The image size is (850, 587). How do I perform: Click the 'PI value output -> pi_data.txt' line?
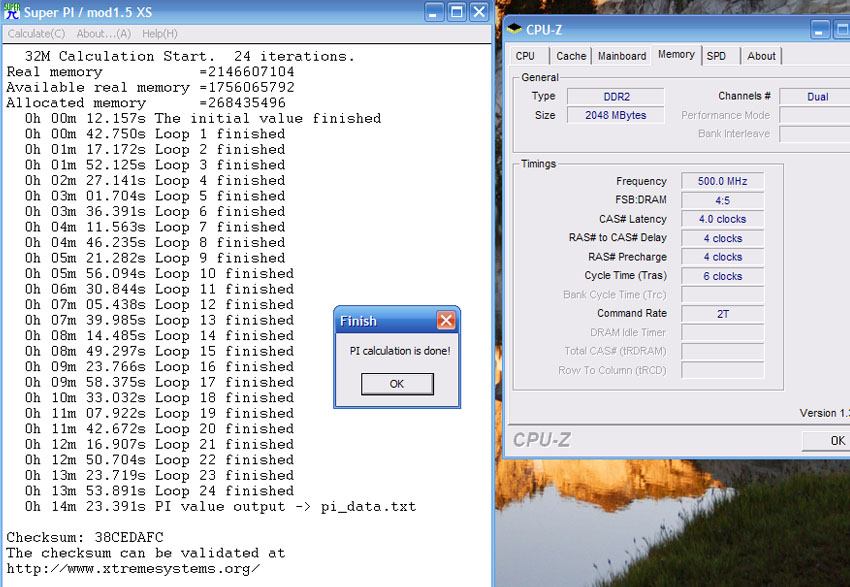tap(220, 507)
